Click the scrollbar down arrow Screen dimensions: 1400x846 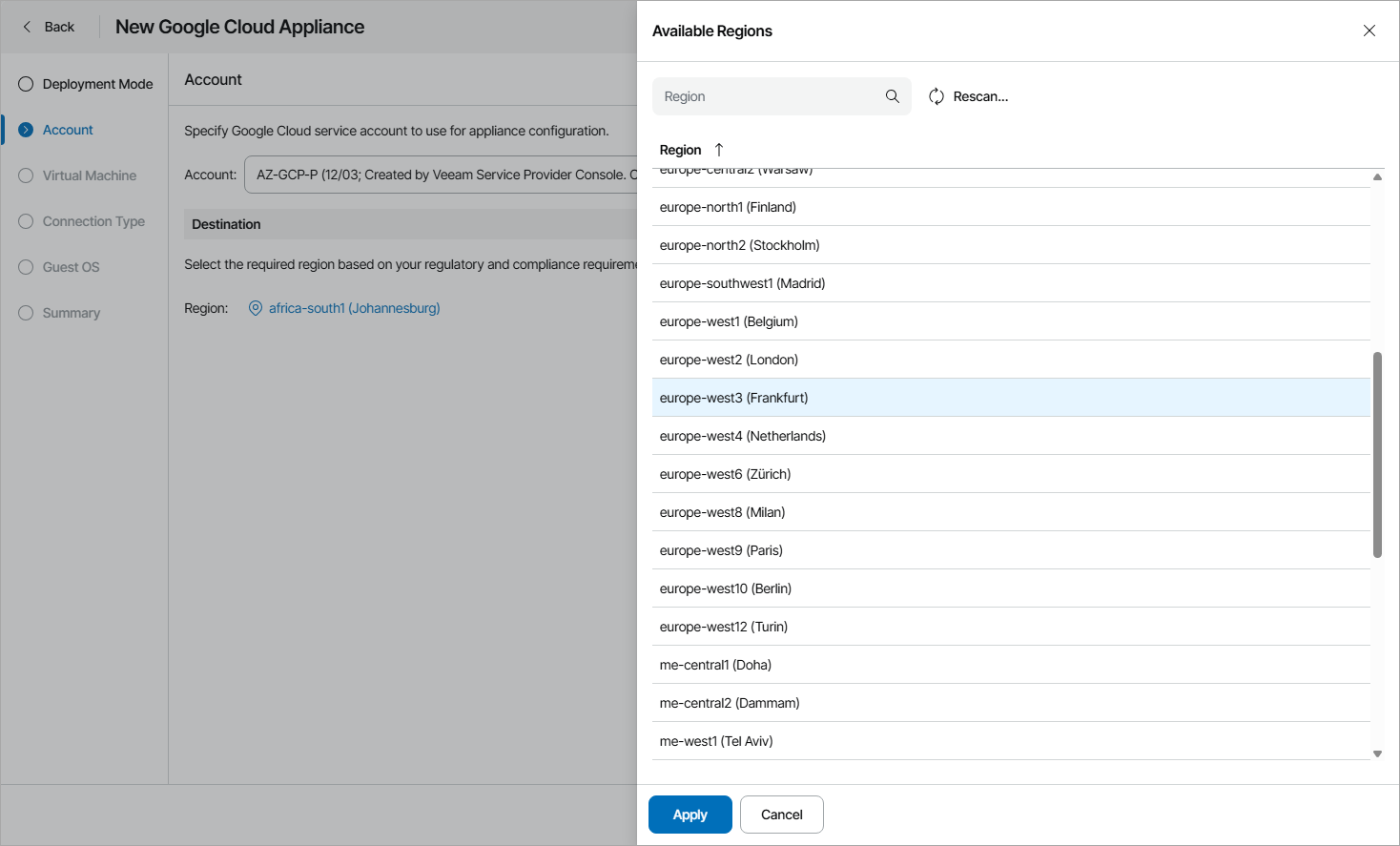click(1377, 753)
